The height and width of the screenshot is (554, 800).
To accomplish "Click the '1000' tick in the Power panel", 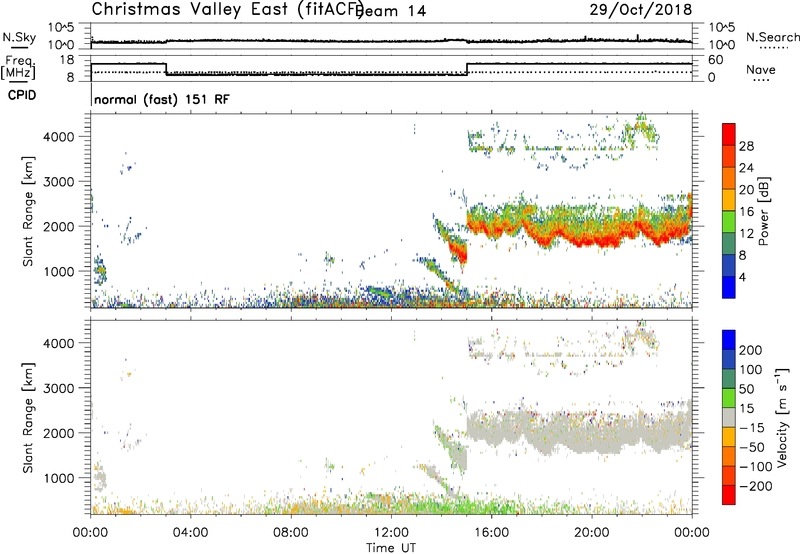I will pyautogui.click(x=59, y=271).
